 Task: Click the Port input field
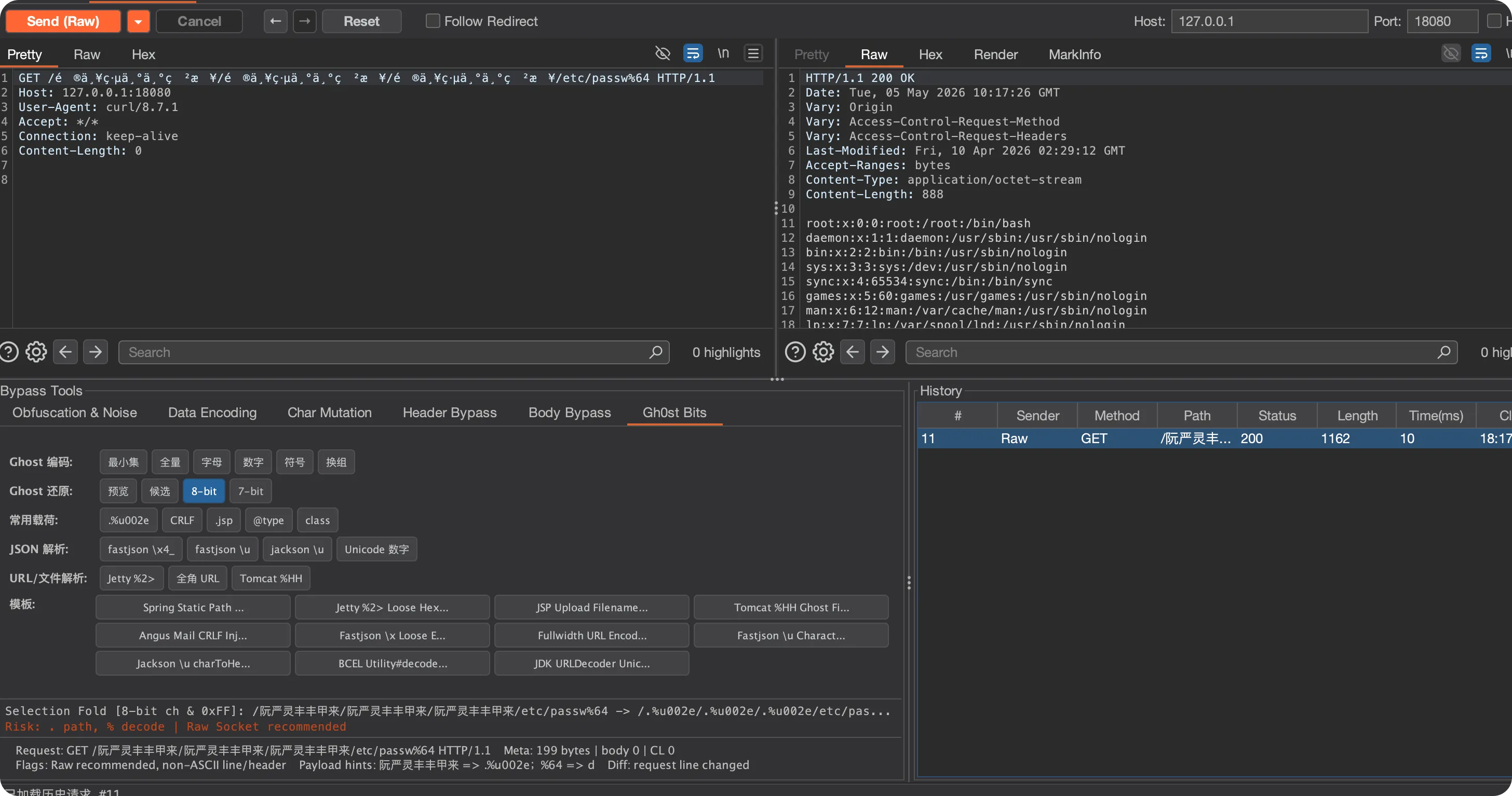pos(1442,22)
